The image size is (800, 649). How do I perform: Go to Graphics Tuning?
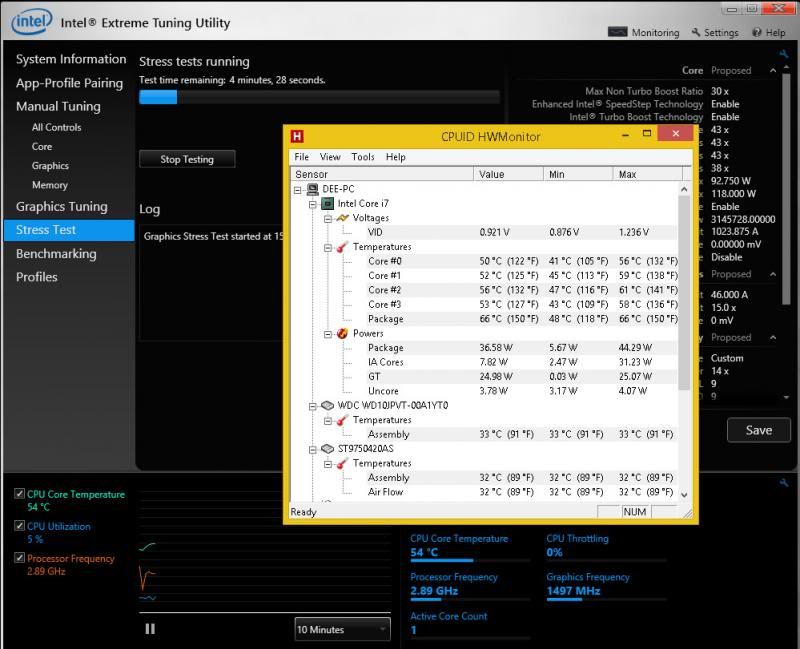pyautogui.click(x=62, y=207)
